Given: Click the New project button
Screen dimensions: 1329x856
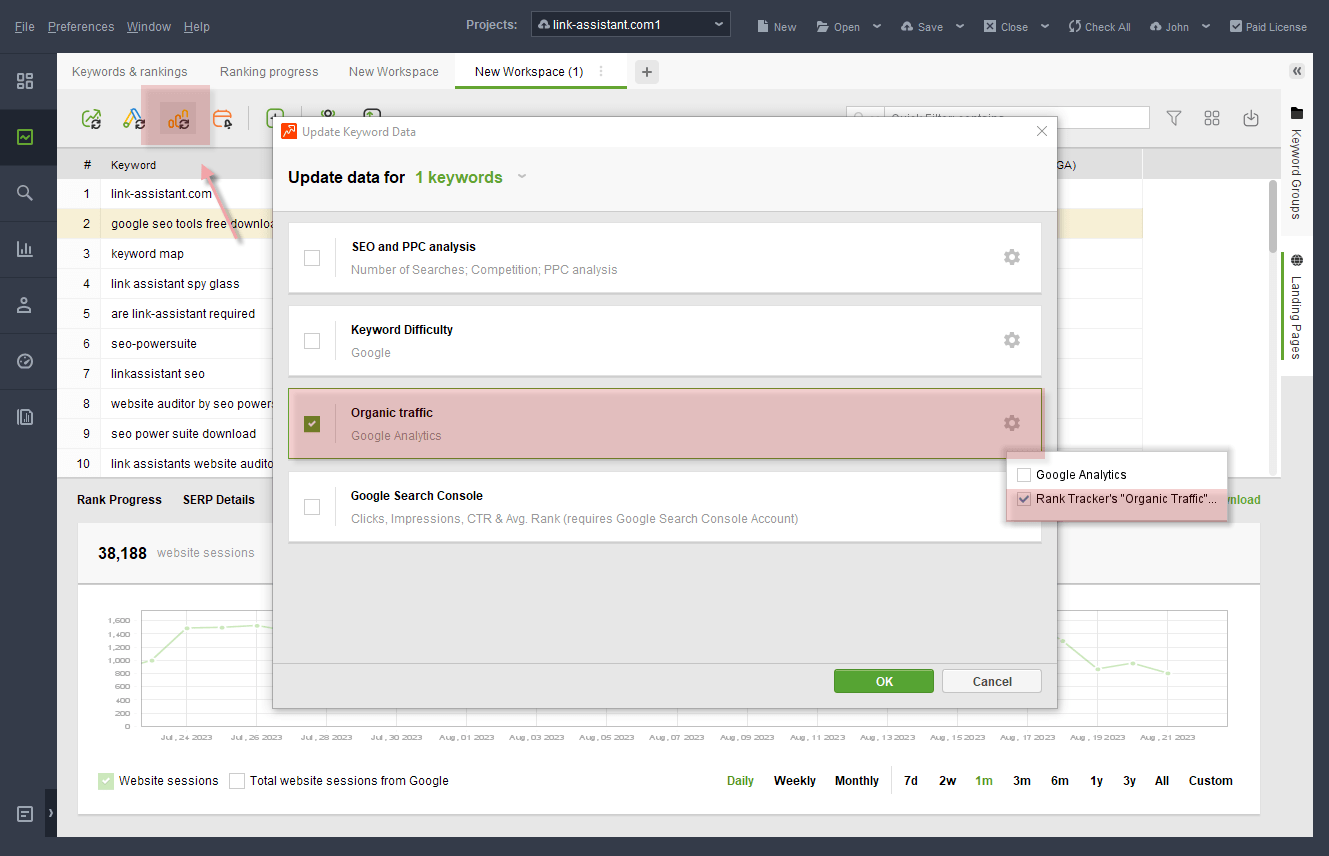Looking at the screenshot, I should [x=776, y=27].
